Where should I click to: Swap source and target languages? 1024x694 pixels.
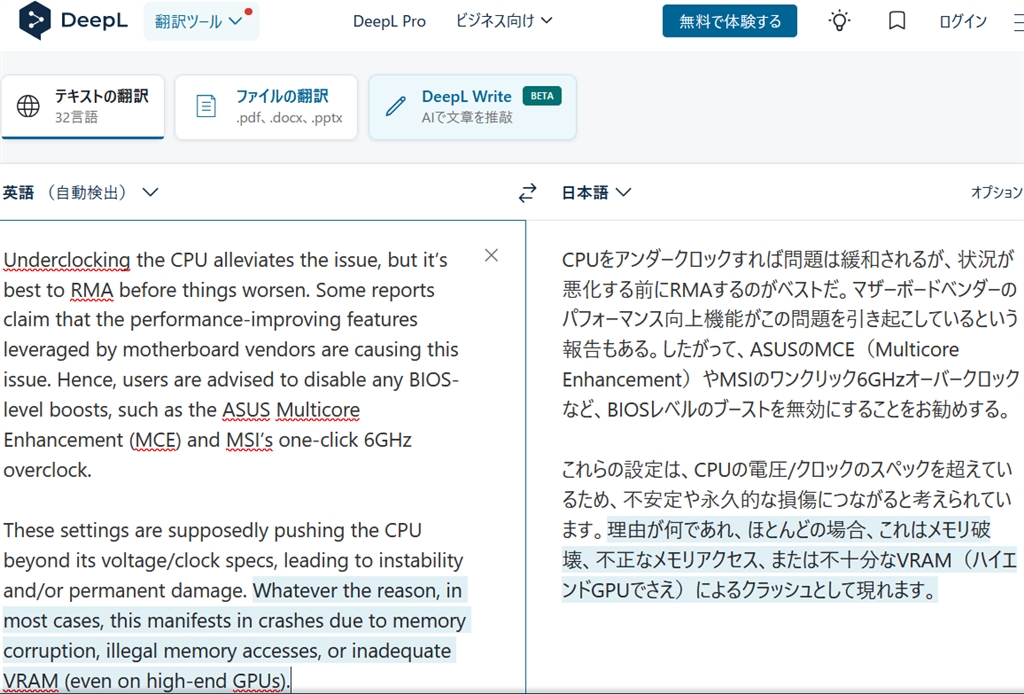click(x=528, y=193)
